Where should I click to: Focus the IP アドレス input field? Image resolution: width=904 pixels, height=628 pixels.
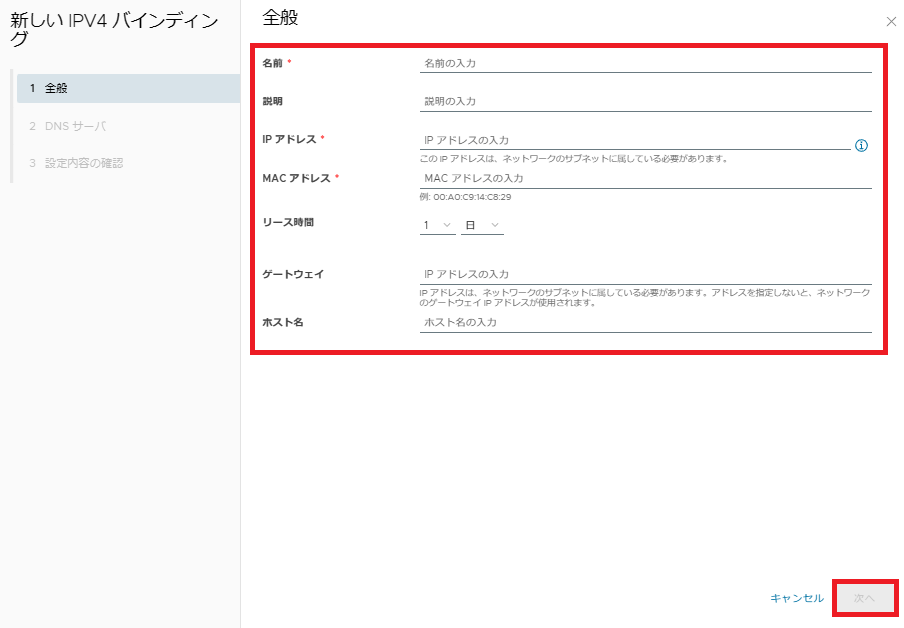pyautogui.click(x=635, y=140)
